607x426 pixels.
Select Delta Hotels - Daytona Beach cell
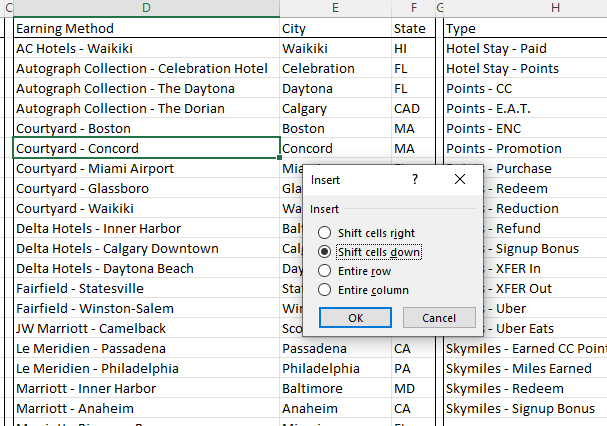click(146, 268)
